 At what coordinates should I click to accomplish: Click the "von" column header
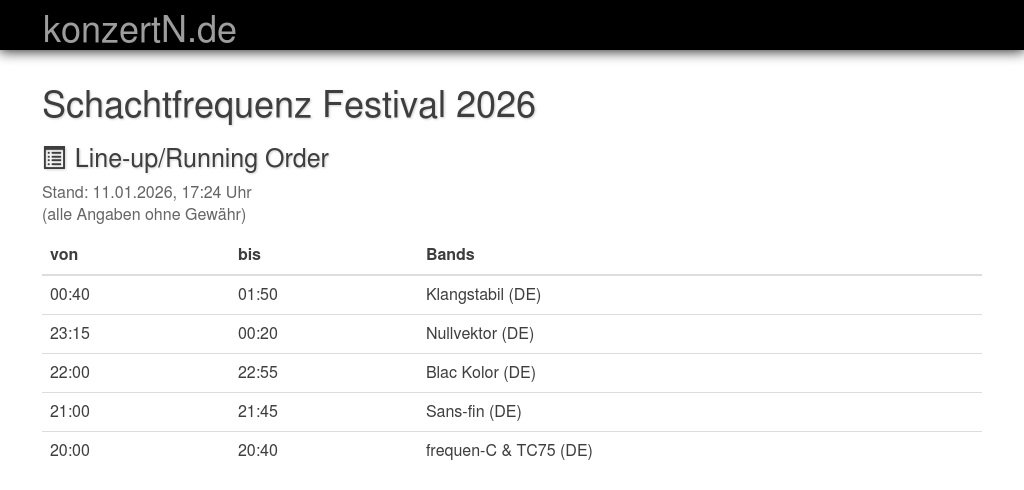64,254
